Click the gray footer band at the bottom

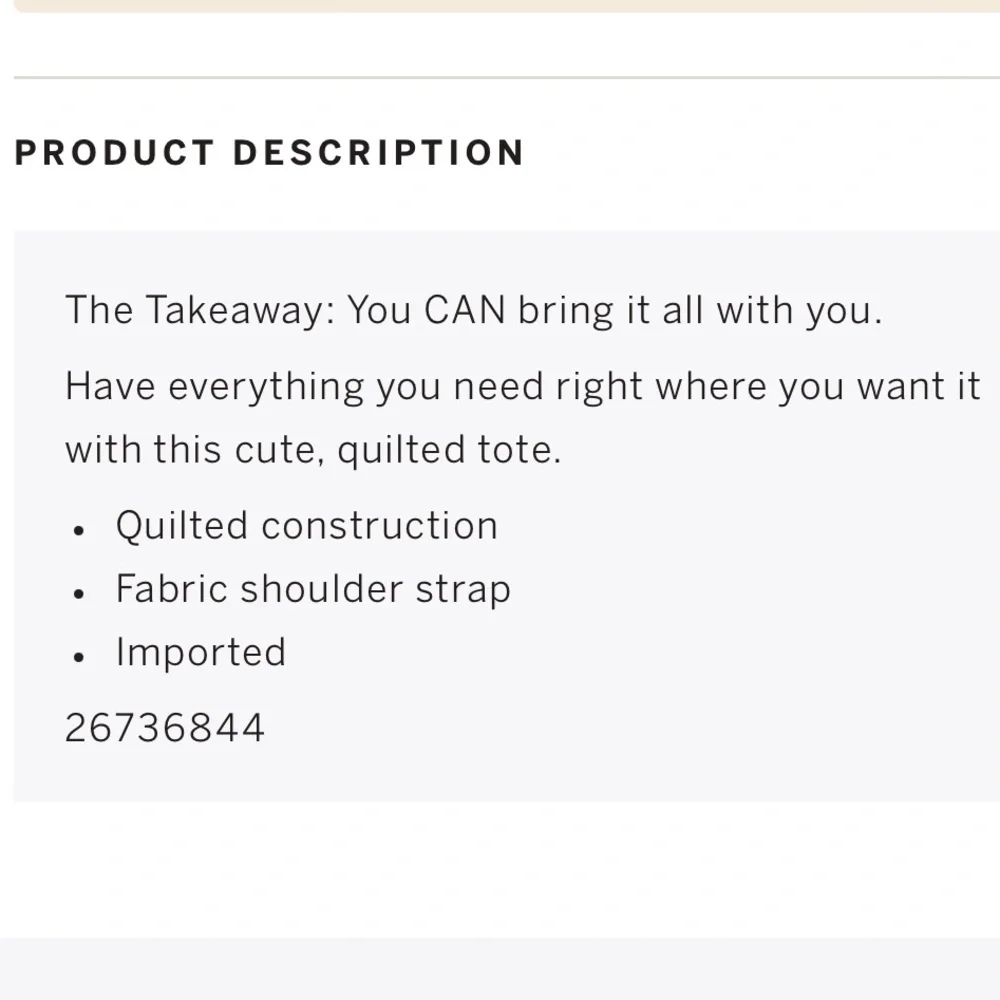(500, 969)
